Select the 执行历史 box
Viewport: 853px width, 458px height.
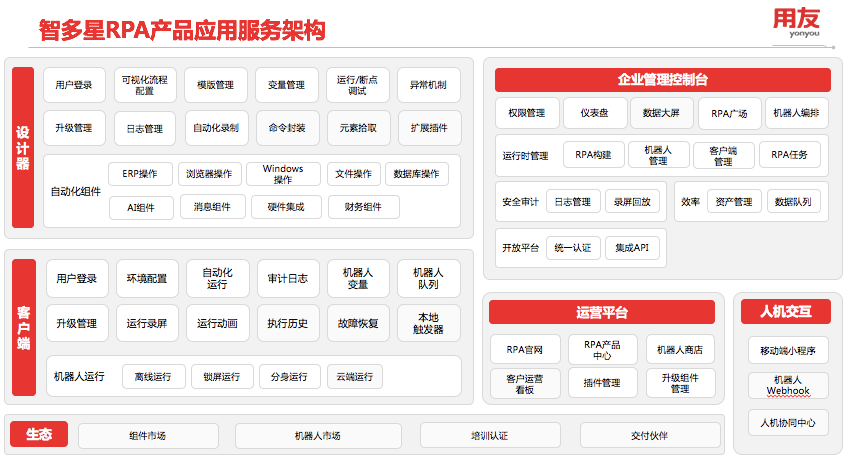tap(288, 324)
